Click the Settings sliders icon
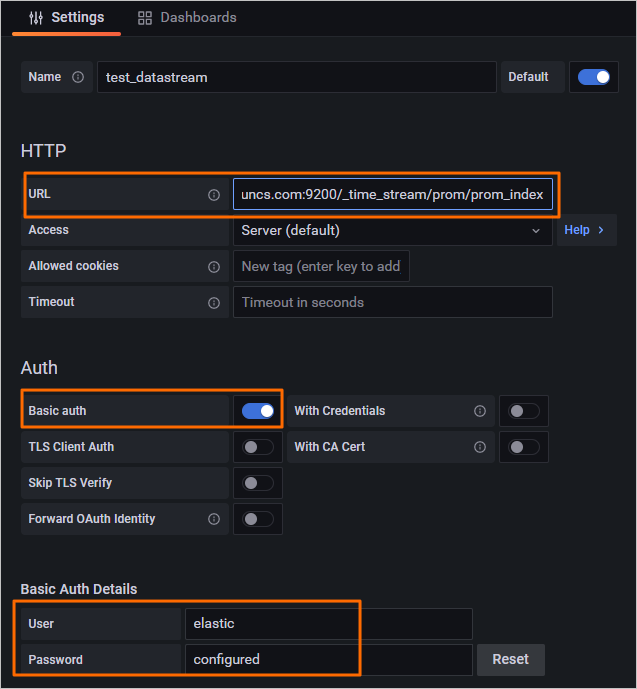 coord(37,18)
